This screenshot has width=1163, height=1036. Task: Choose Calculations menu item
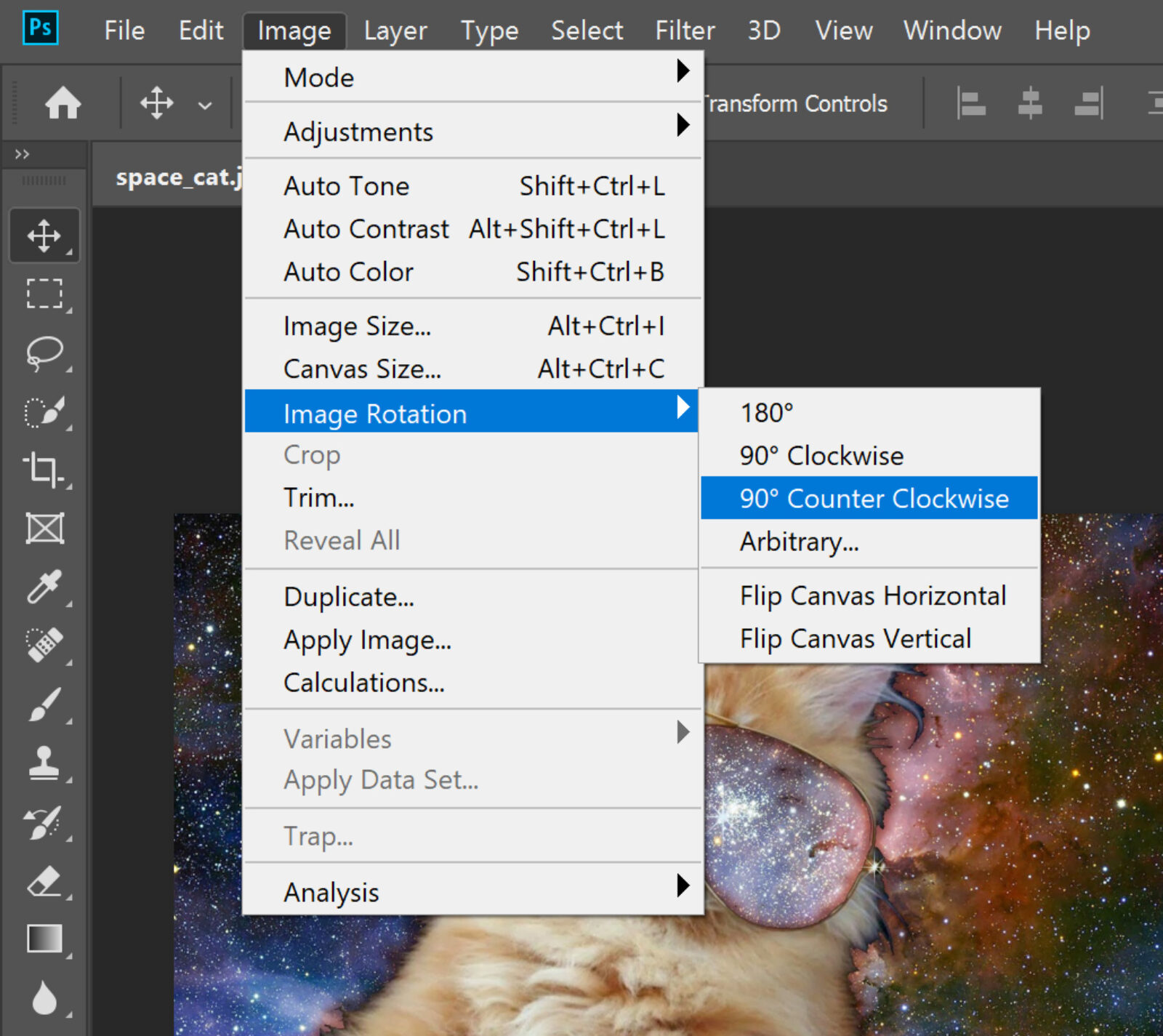(473, 682)
